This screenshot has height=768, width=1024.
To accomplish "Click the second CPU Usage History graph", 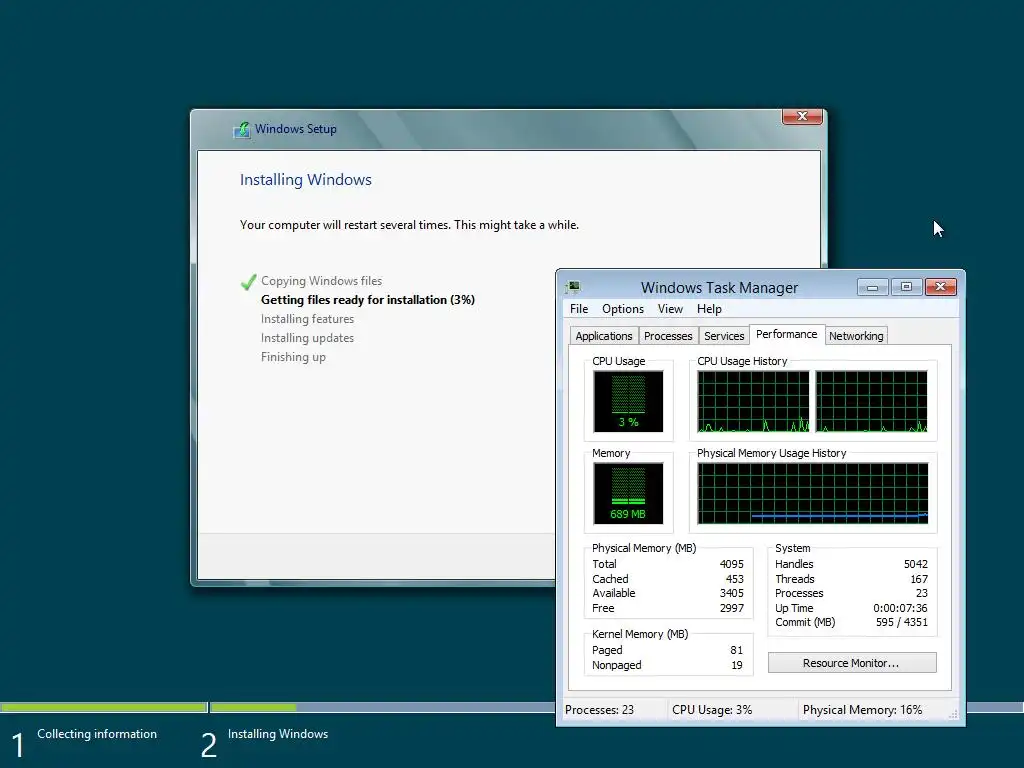I will click(871, 401).
